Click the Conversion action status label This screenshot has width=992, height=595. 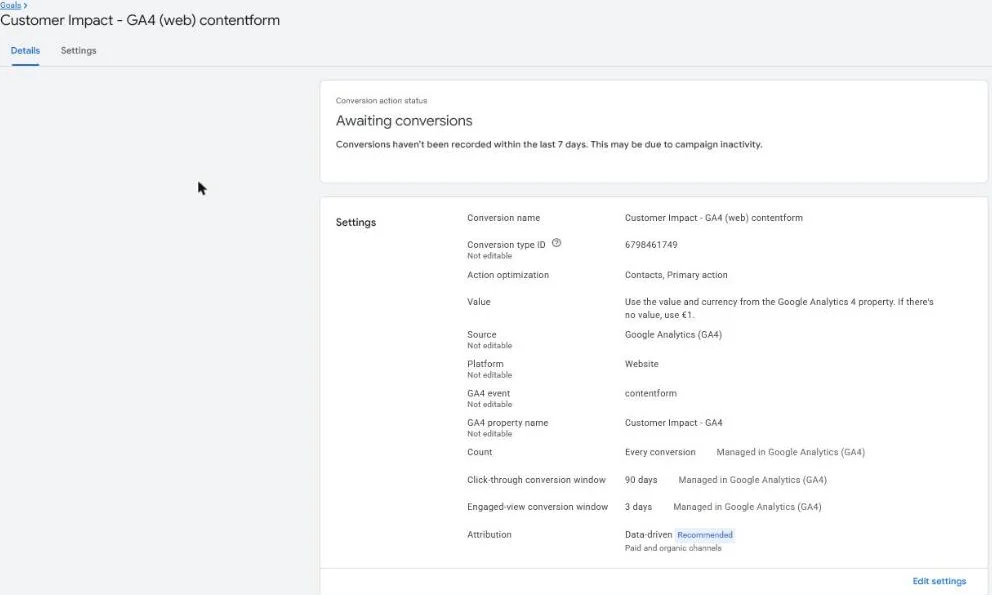pyautogui.click(x=381, y=101)
